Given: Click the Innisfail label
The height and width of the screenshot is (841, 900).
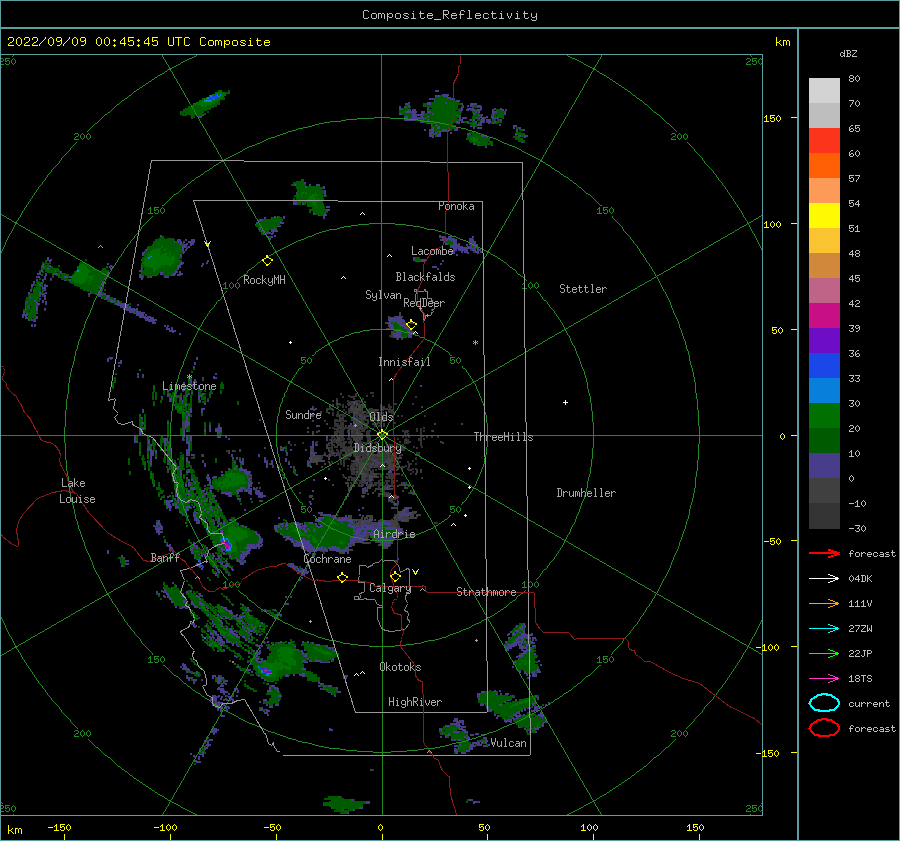Looking at the screenshot, I should (x=404, y=362).
